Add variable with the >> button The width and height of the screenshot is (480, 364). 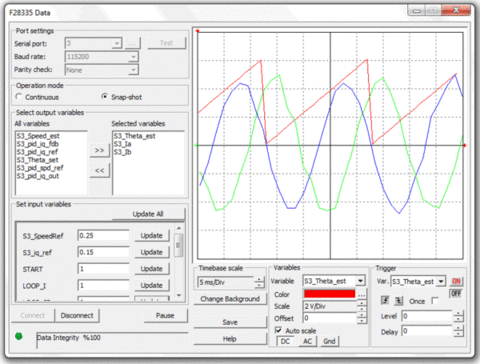click(99, 151)
